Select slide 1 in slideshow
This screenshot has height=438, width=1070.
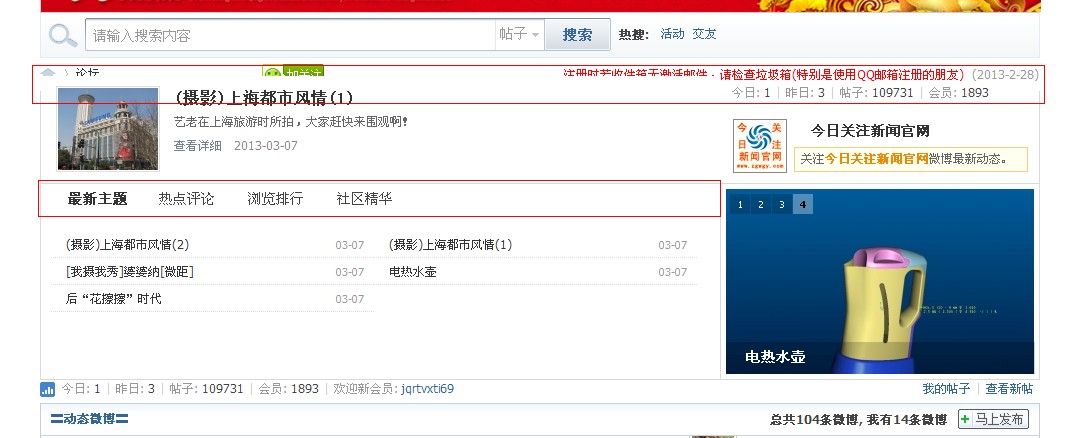pos(740,204)
